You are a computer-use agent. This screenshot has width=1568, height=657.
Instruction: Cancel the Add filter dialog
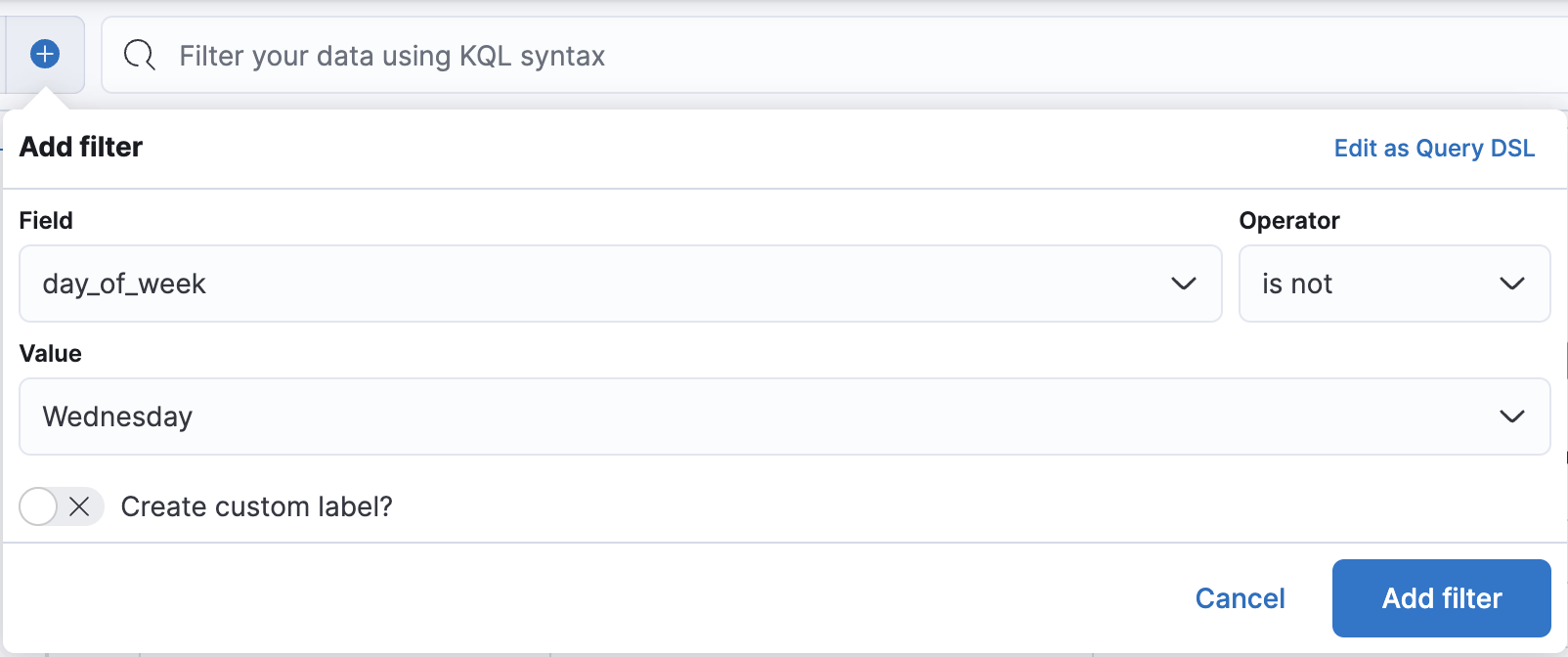coord(1240,597)
